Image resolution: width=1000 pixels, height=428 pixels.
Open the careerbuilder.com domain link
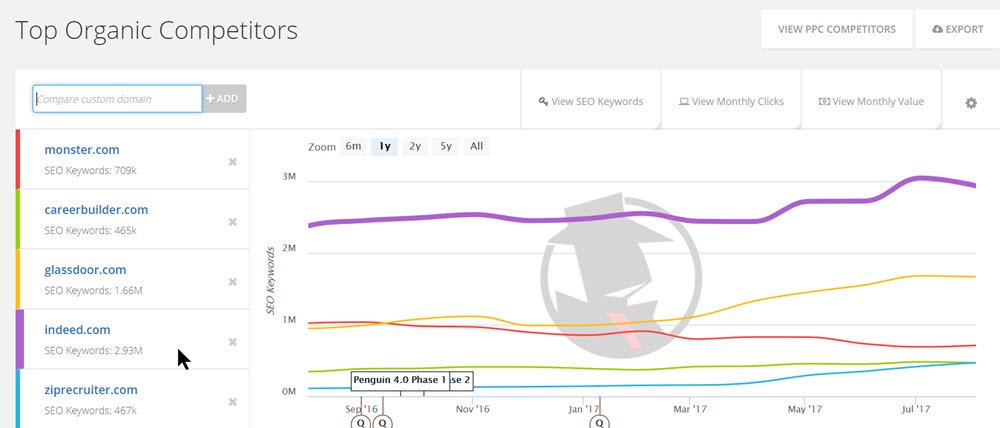point(96,210)
